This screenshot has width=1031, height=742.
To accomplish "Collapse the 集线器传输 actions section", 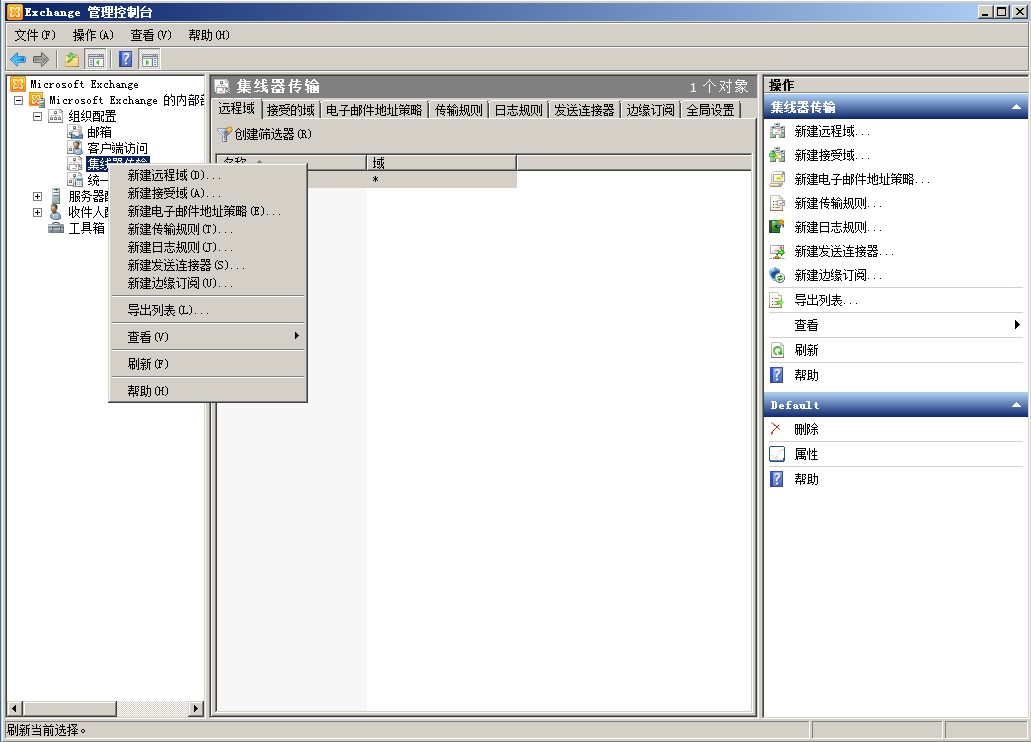I will point(1016,107).
